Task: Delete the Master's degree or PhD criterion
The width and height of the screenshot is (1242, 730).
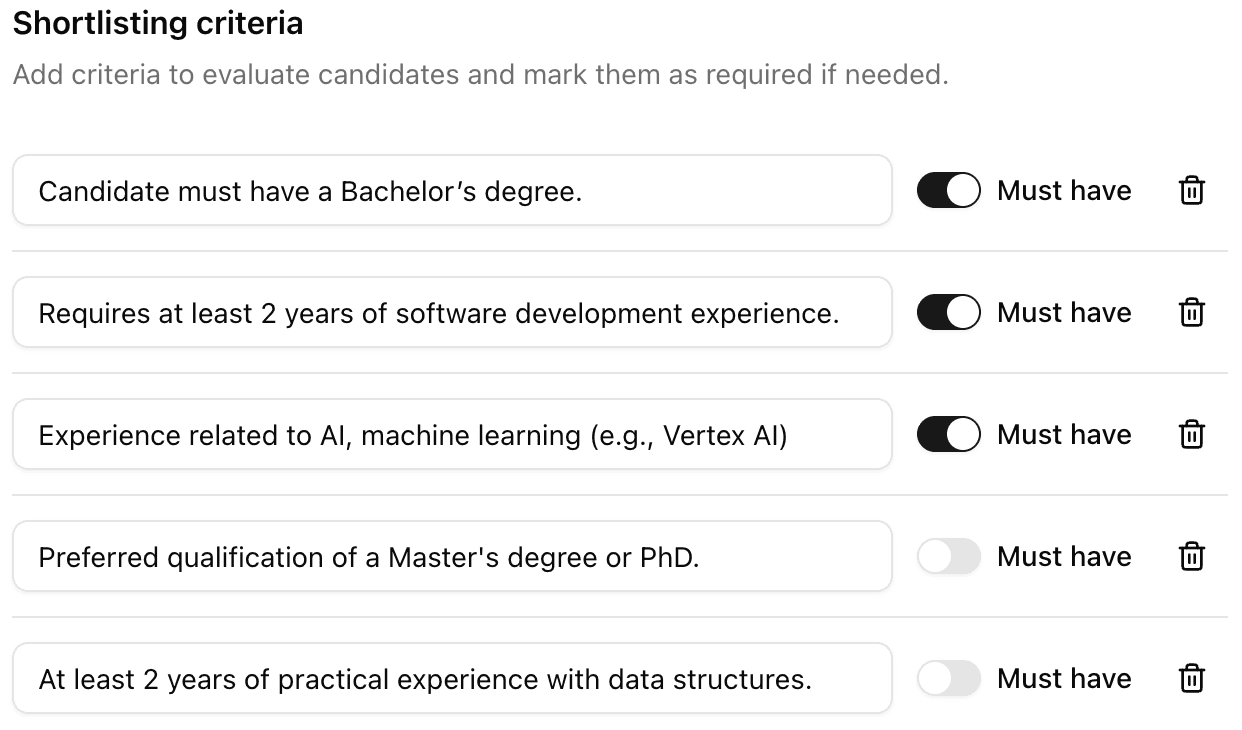Action: [1191, 556]
